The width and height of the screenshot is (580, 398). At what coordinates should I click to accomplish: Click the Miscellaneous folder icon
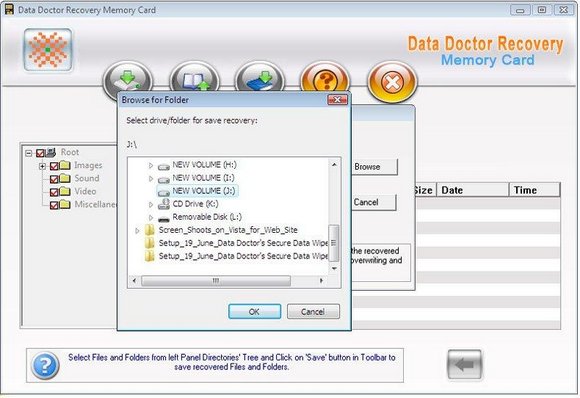click(x=65, y=204)
